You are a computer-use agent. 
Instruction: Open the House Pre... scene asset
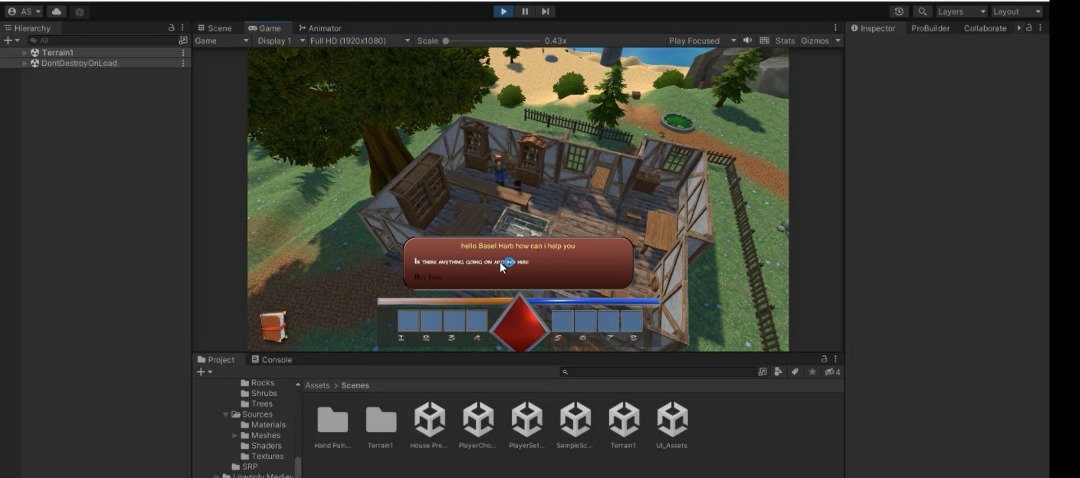tap(429, 426)
